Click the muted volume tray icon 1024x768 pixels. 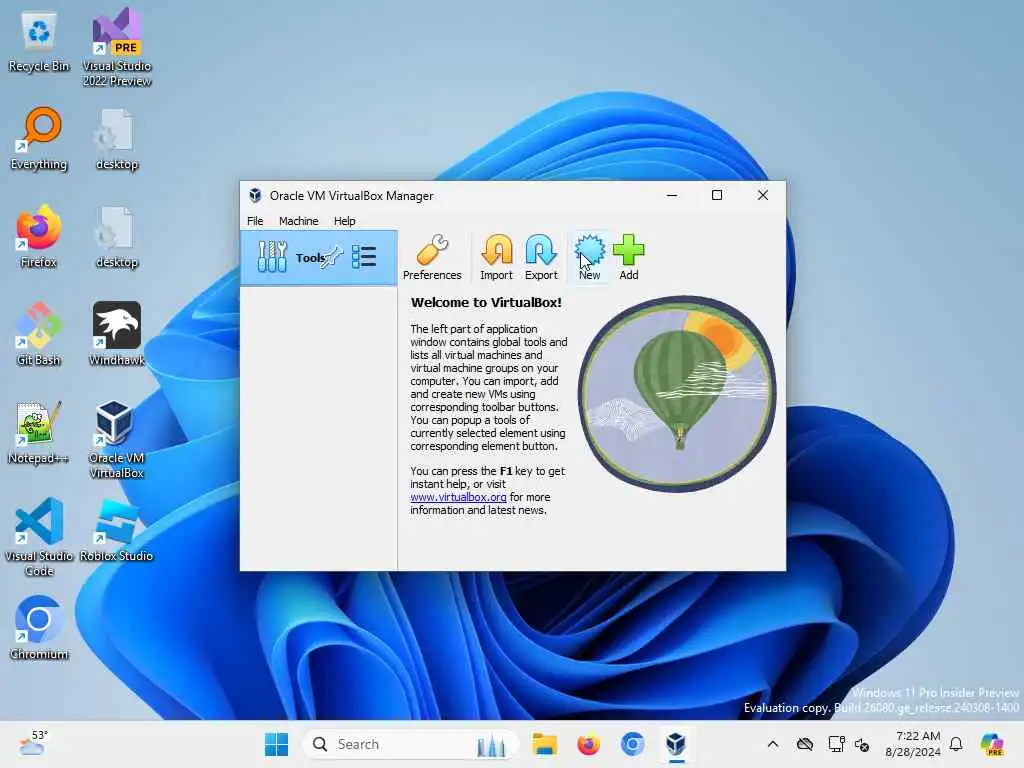pyautogui.click(x=862, y=744)
